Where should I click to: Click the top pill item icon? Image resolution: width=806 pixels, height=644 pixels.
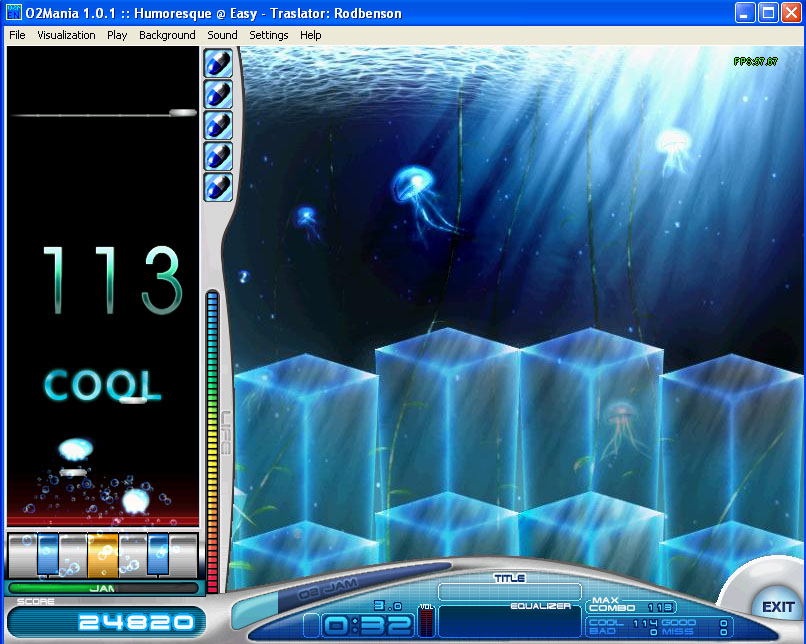pyautogui.click(x=218, y=63)
